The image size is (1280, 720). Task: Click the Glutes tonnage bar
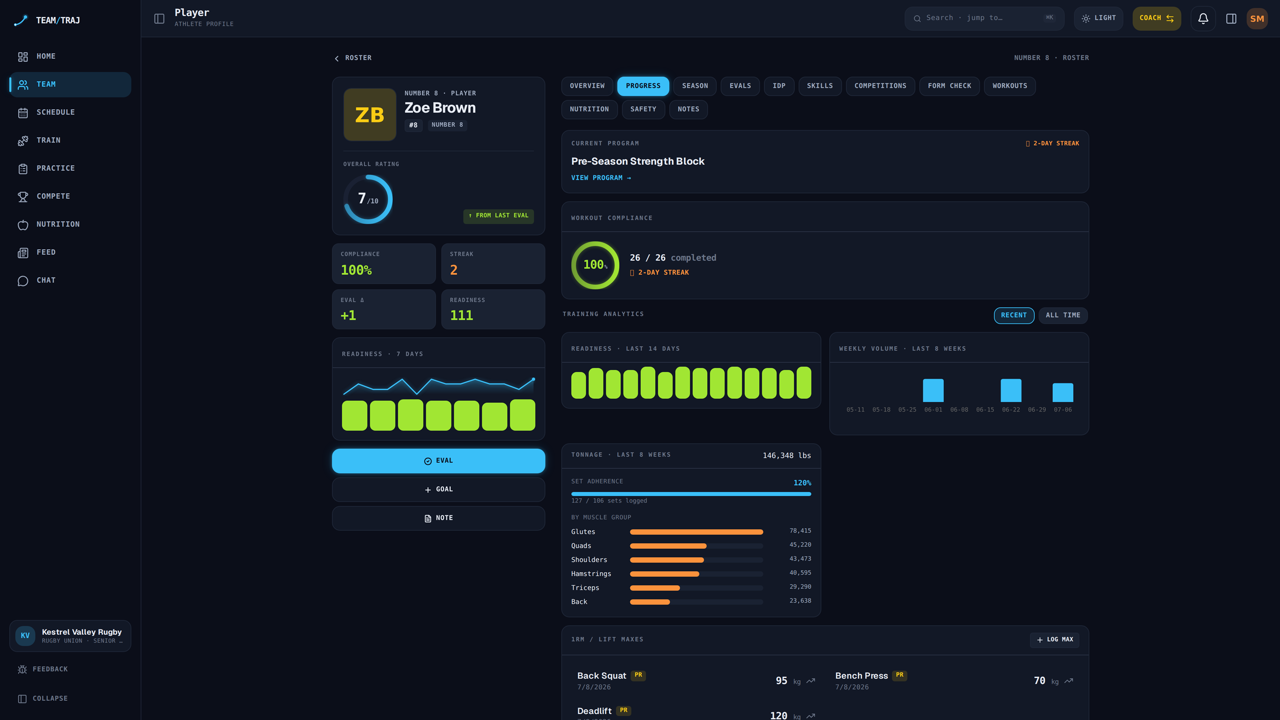pyautogui.click(x=696, y=532)
